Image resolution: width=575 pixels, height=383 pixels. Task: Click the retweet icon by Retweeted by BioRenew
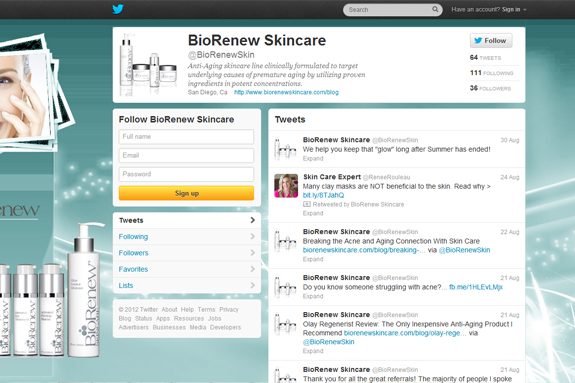pyautogui.click(x=307, y=204)
